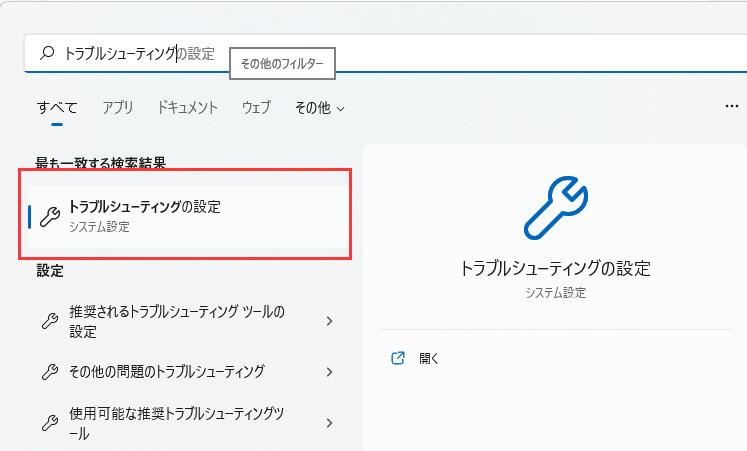The width and height of the screenshot is (747, 451).
Task: Select the ウェブ tab
Action: click(x=256, y=108)
